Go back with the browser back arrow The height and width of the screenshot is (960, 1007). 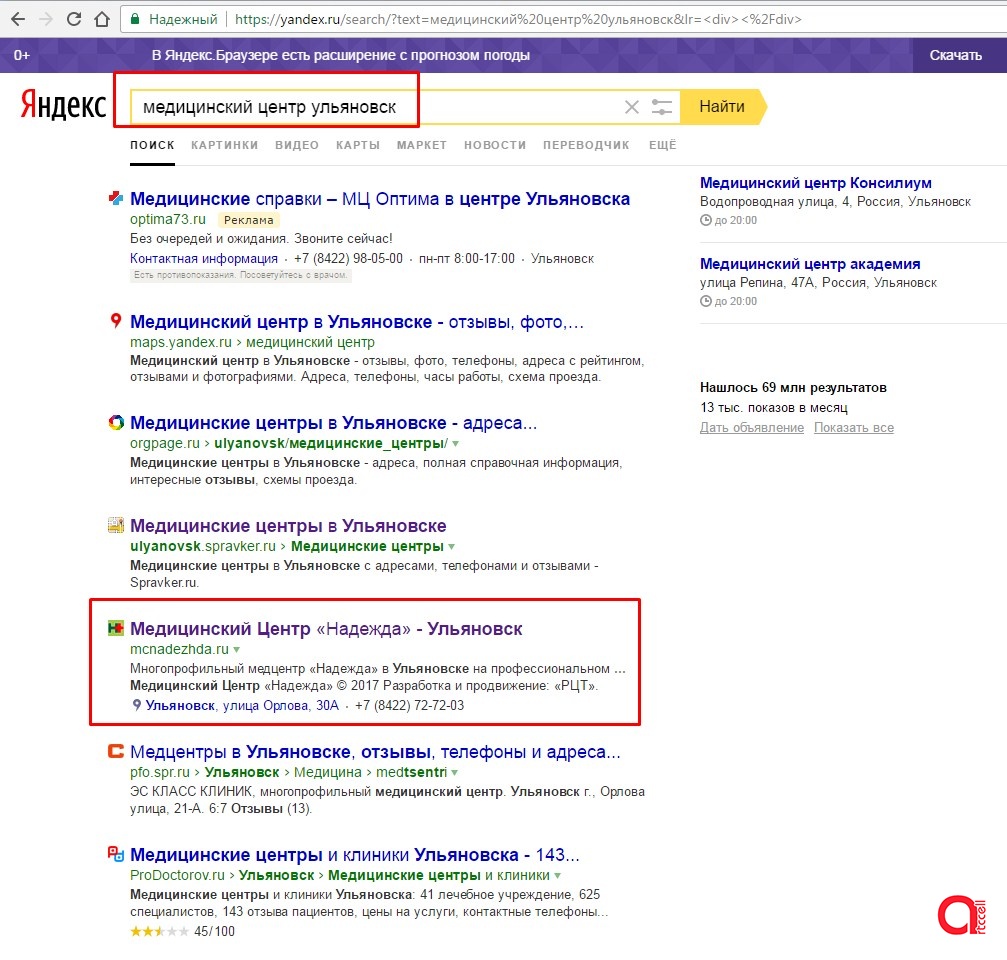(x=18, y=19)
